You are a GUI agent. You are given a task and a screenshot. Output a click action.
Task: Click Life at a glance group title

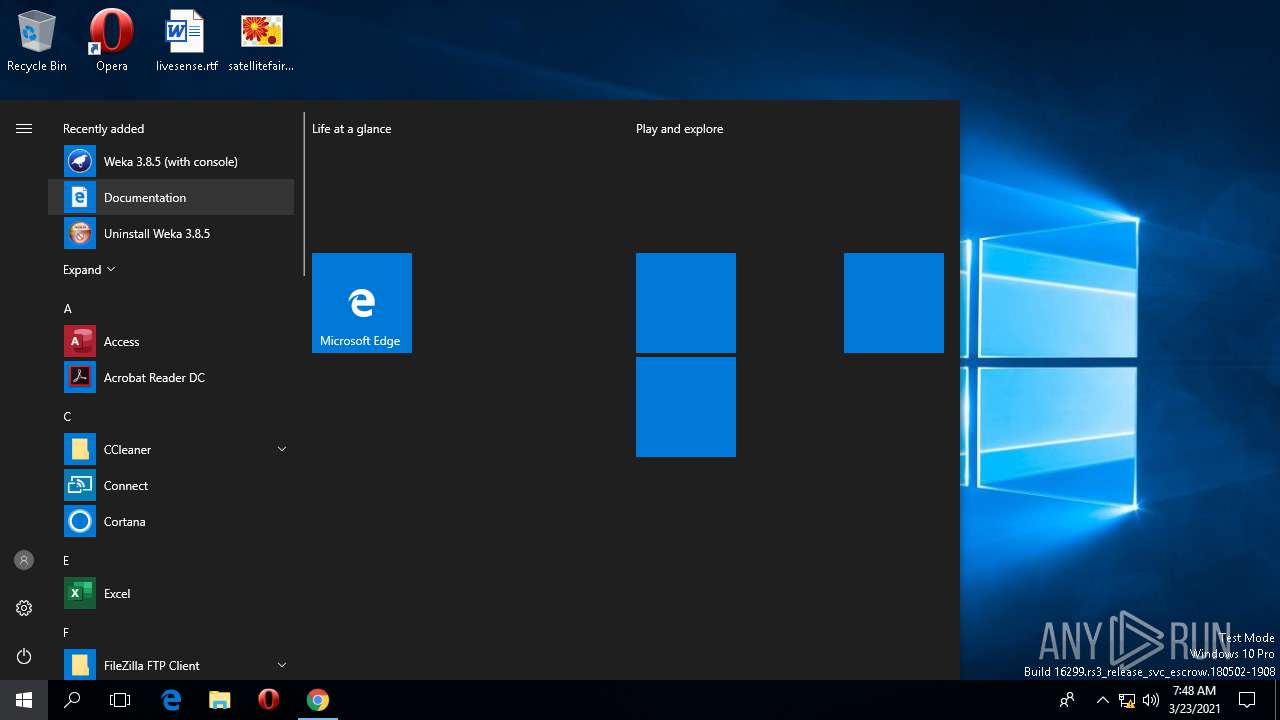[x=351, y=129]
